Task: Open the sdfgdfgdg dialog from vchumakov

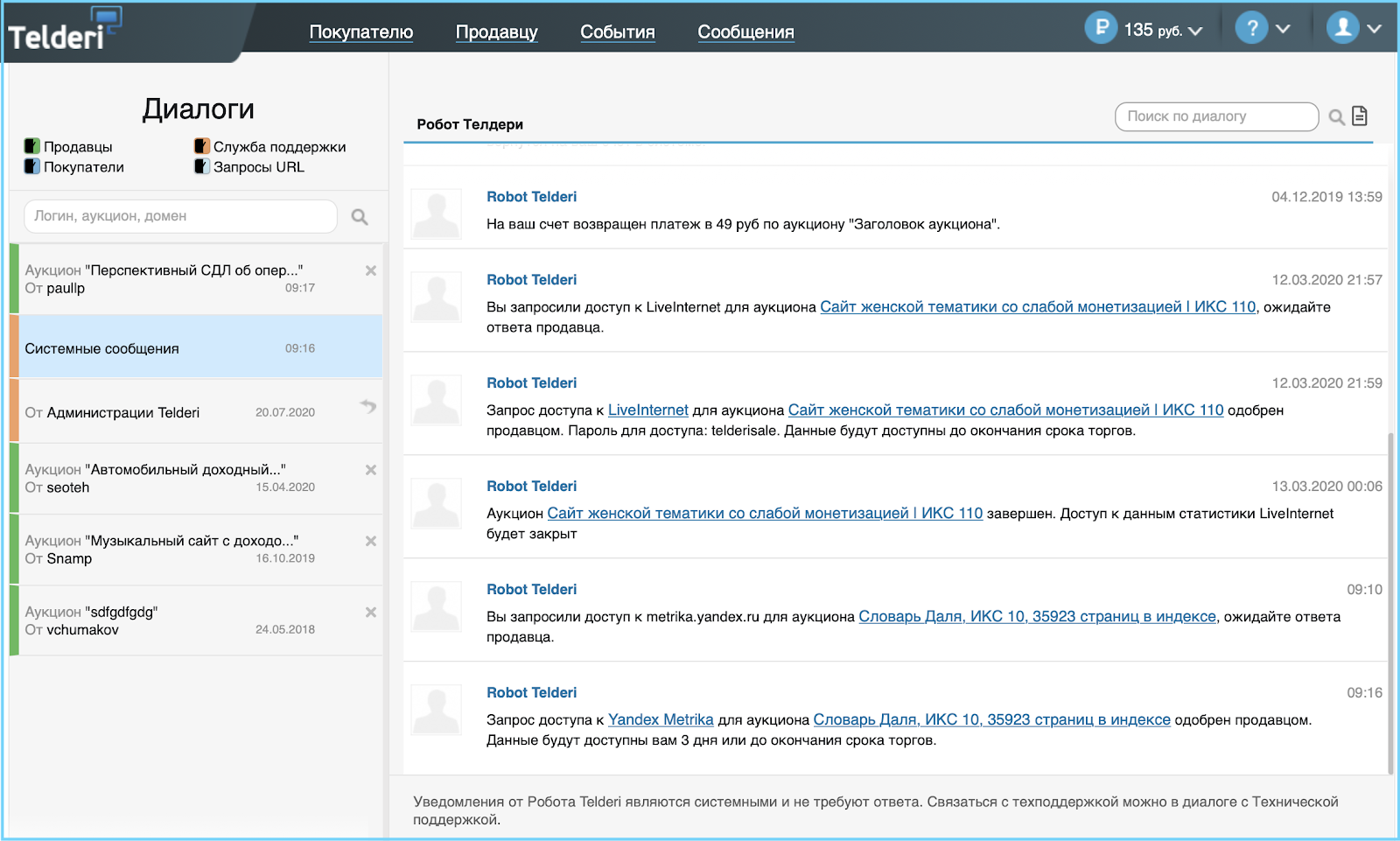Action: (x=196, y=620)
